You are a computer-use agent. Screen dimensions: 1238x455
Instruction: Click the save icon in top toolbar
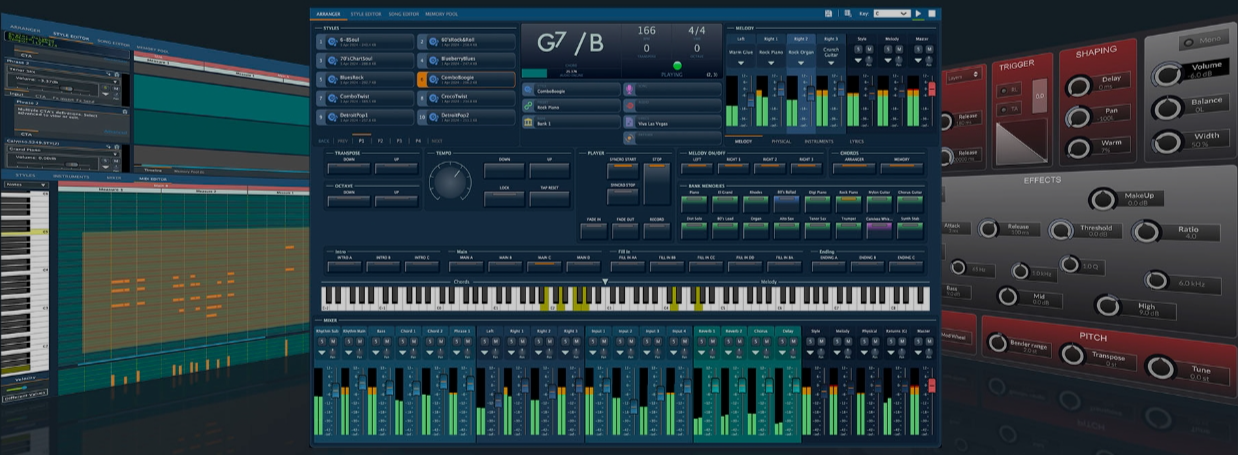pos(829,14)
